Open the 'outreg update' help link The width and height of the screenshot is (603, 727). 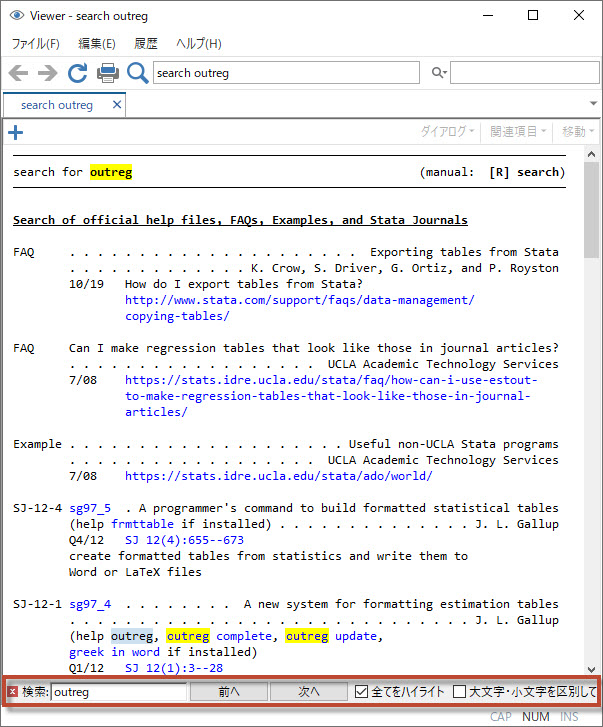[331, 636]
